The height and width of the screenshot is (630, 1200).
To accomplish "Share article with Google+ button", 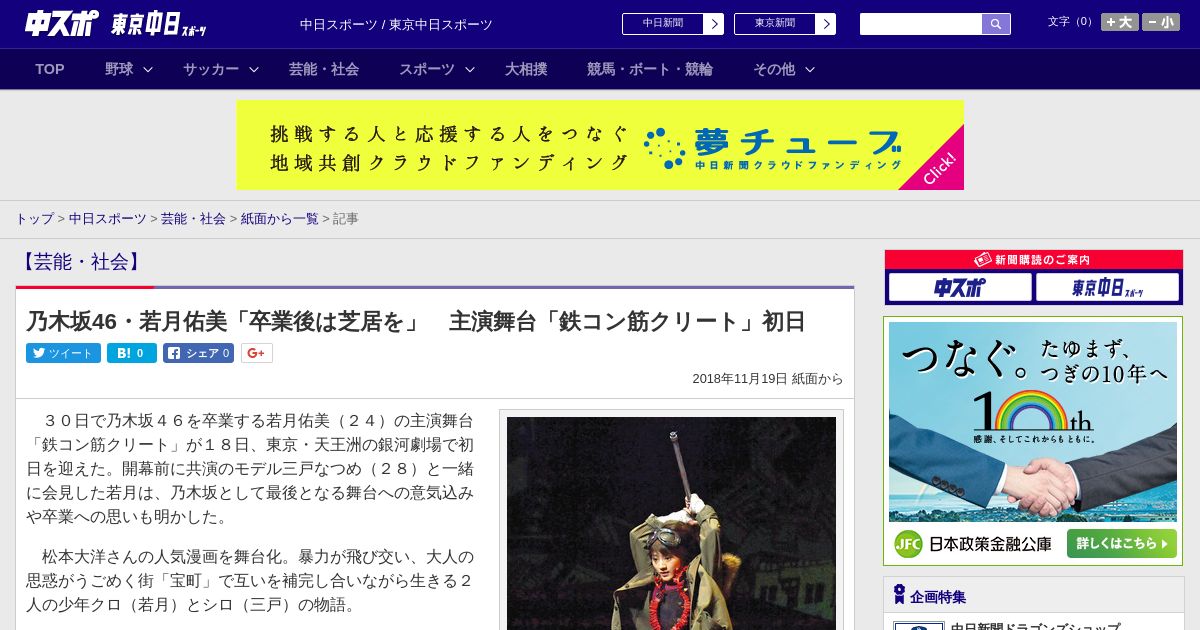I will pyautogui.click(x=257, y=353).
